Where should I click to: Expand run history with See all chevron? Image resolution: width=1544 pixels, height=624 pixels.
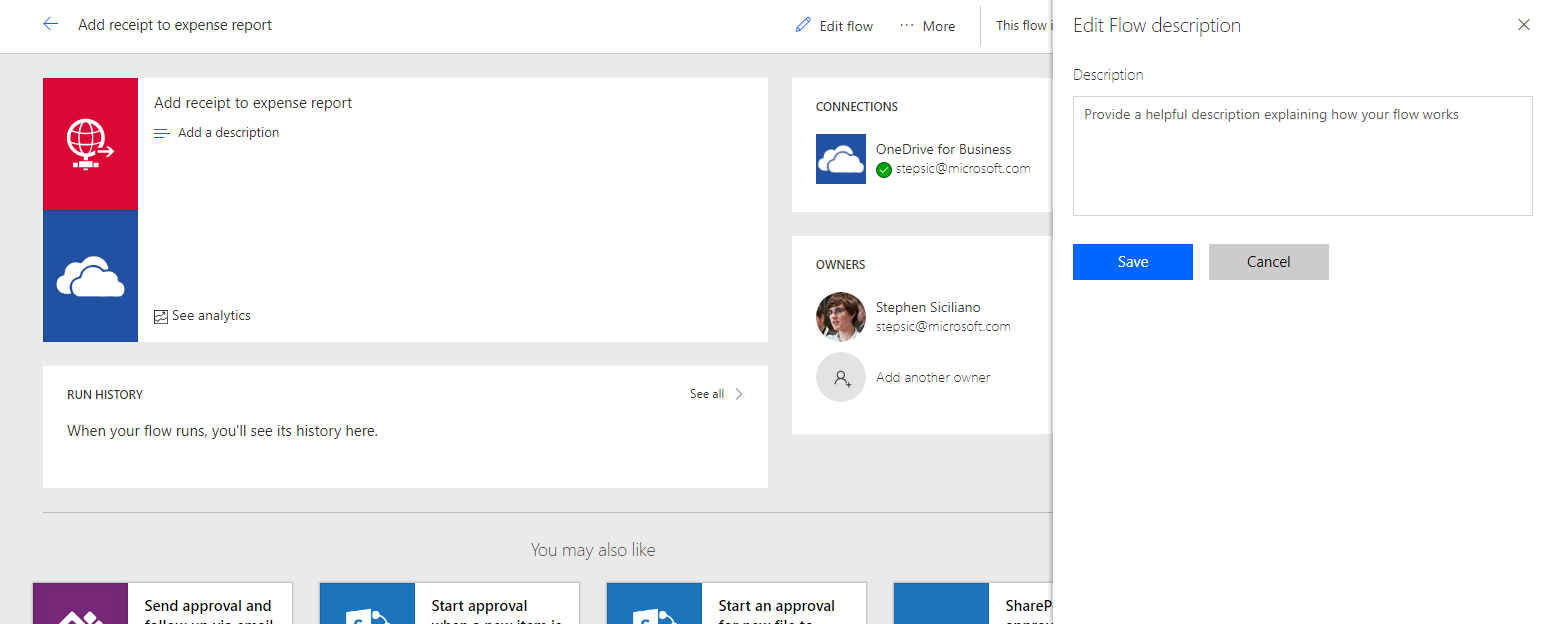[x=739, y=394]
